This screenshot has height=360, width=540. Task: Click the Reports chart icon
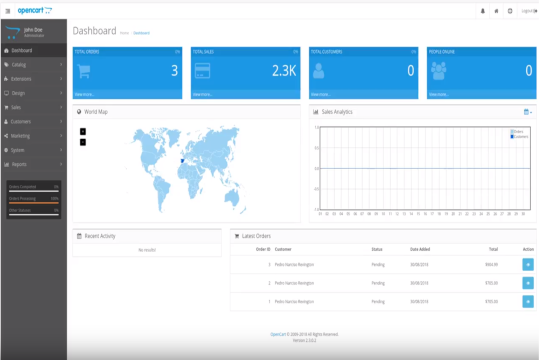6,164
